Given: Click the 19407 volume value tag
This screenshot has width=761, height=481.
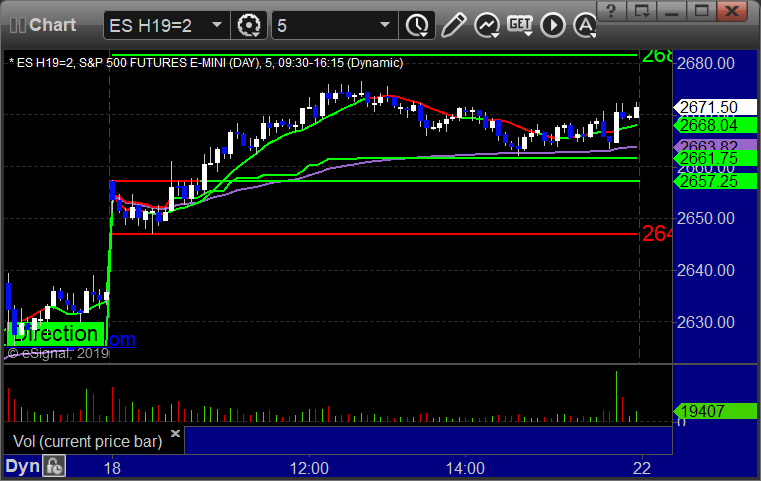Looking at the screenshot, I should pyautogui.click(x=715, y=411).
